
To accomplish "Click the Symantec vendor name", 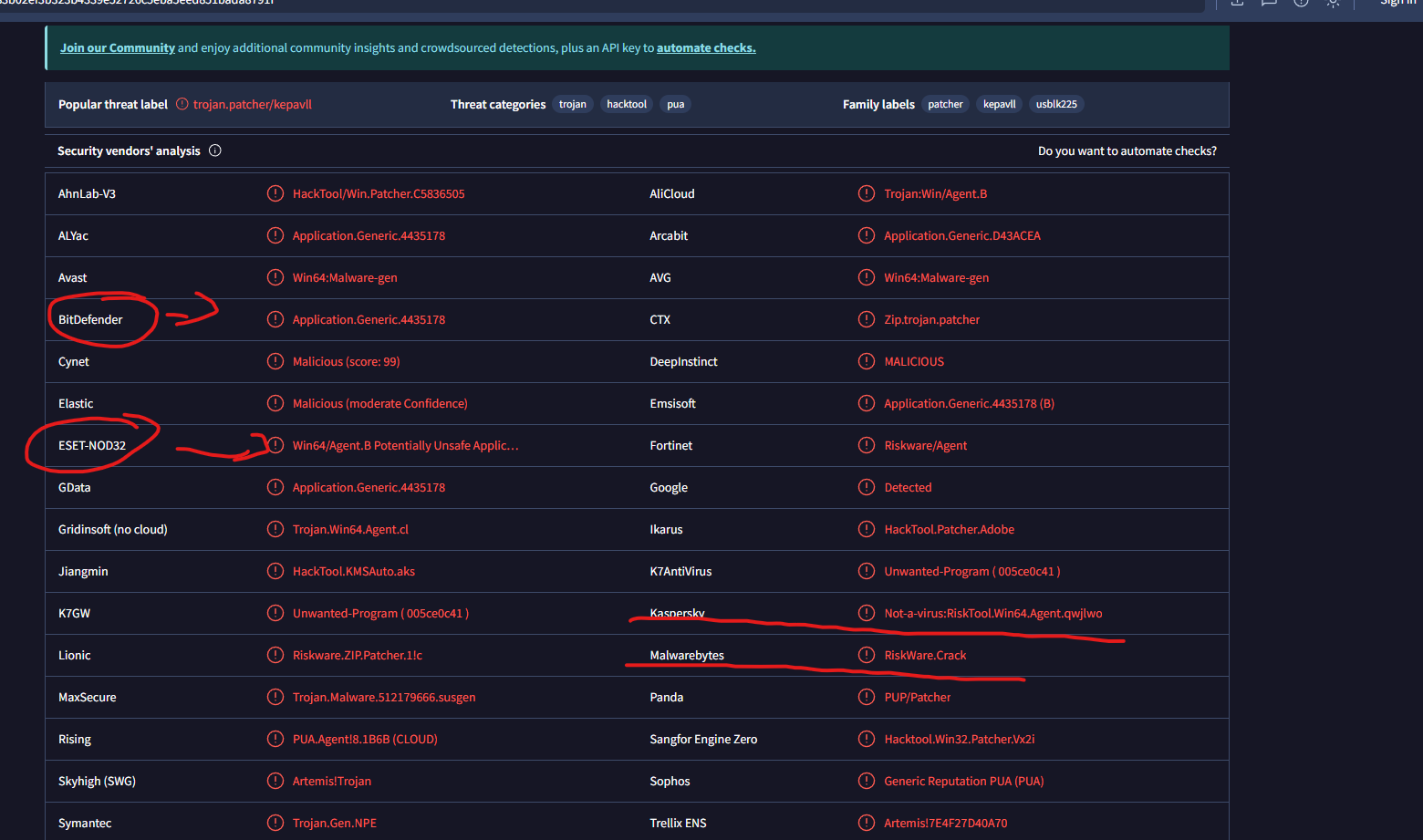I will pos(85,823).
